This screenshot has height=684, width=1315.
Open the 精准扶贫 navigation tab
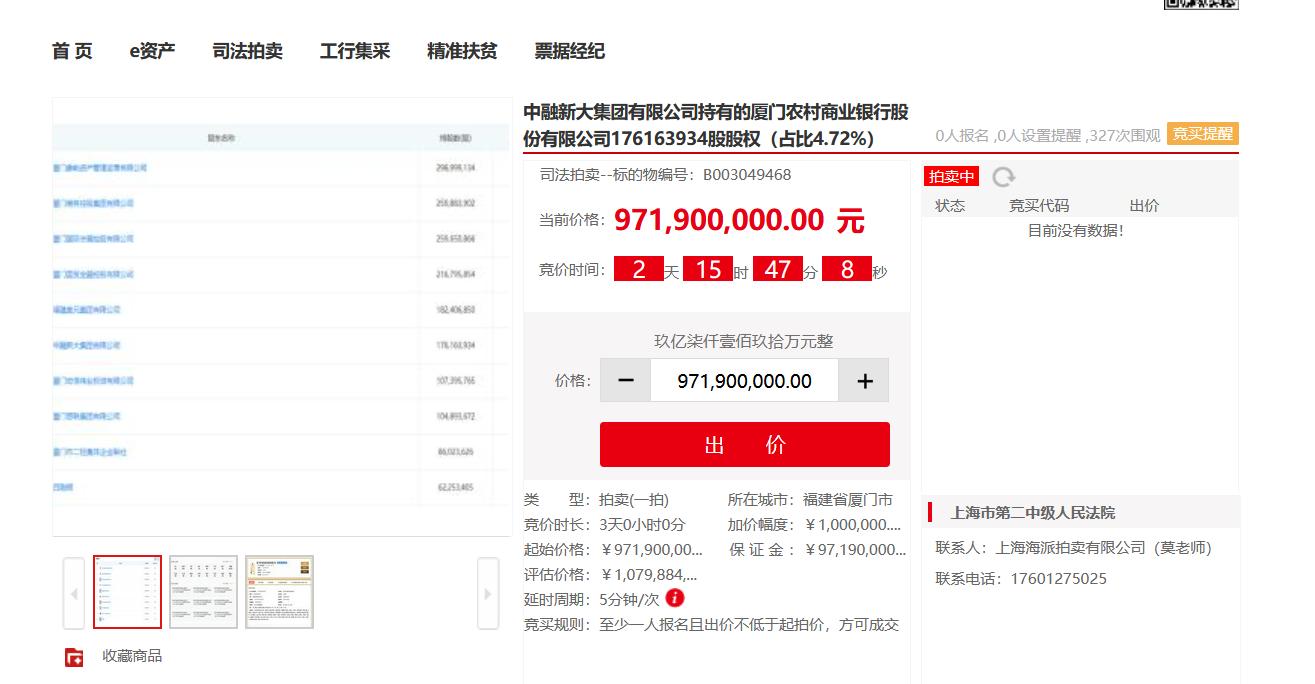click(462, 51)
